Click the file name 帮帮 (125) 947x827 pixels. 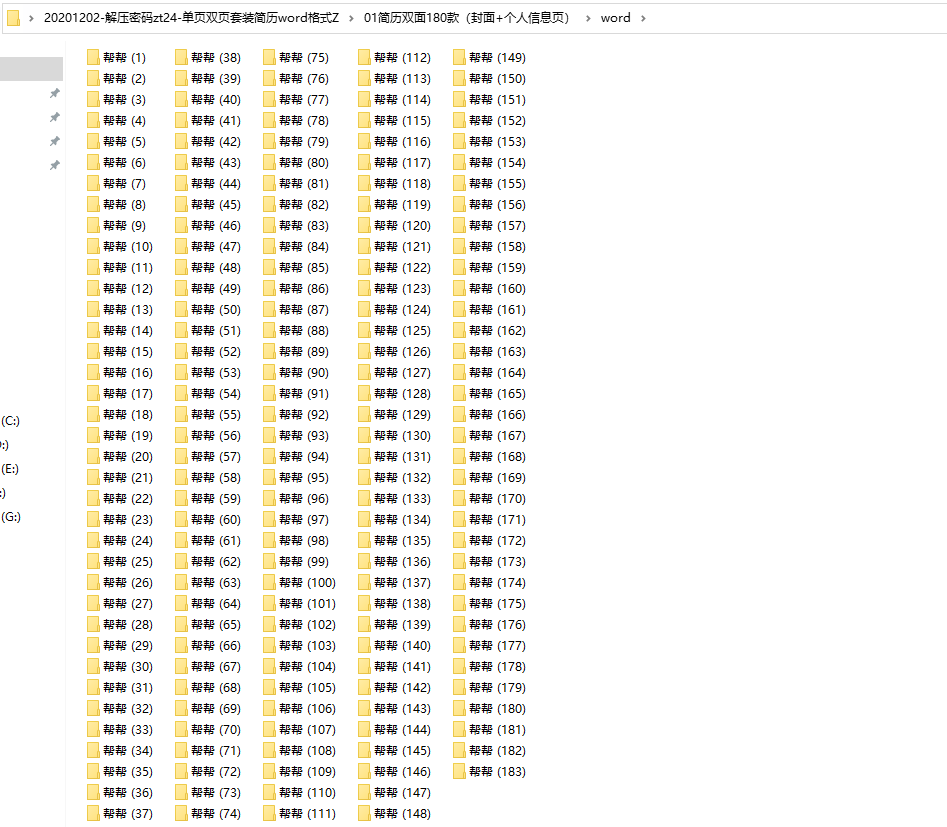403,330
